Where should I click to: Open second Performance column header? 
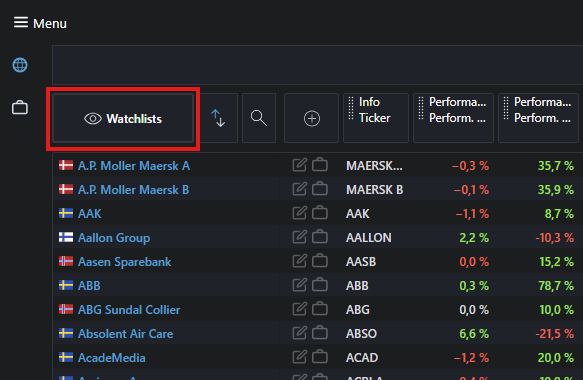[x=538, y=118]
